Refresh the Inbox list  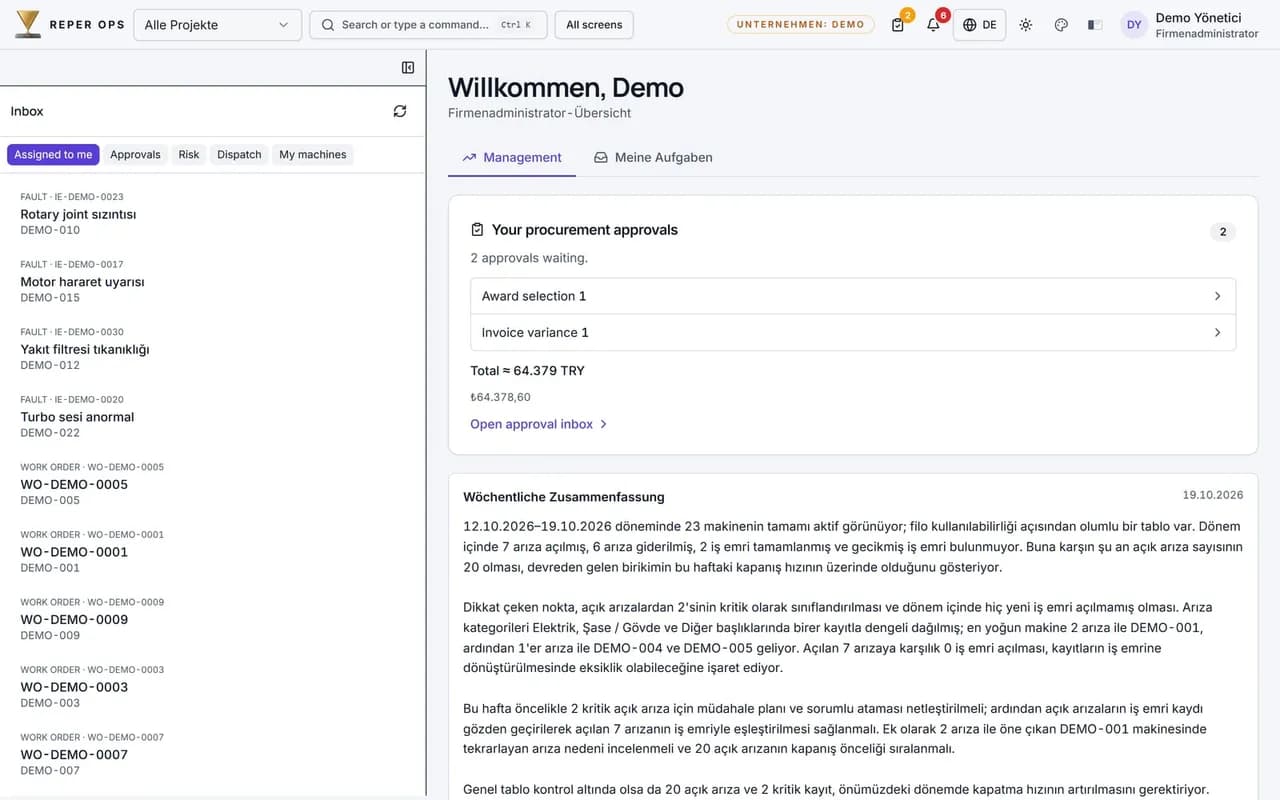pyautogui.click(x=400, y=111)
